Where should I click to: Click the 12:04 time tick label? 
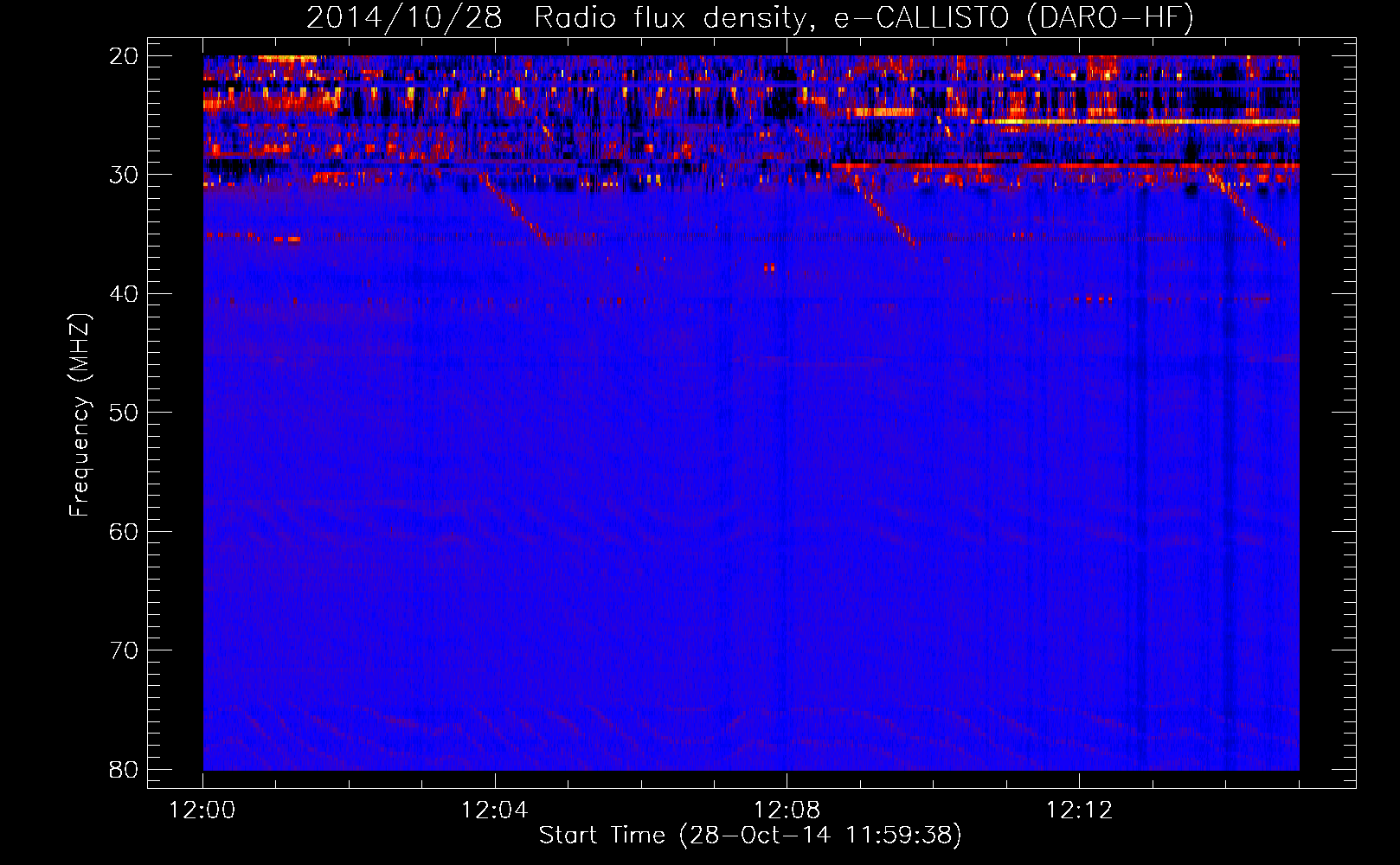coord(495,811)
